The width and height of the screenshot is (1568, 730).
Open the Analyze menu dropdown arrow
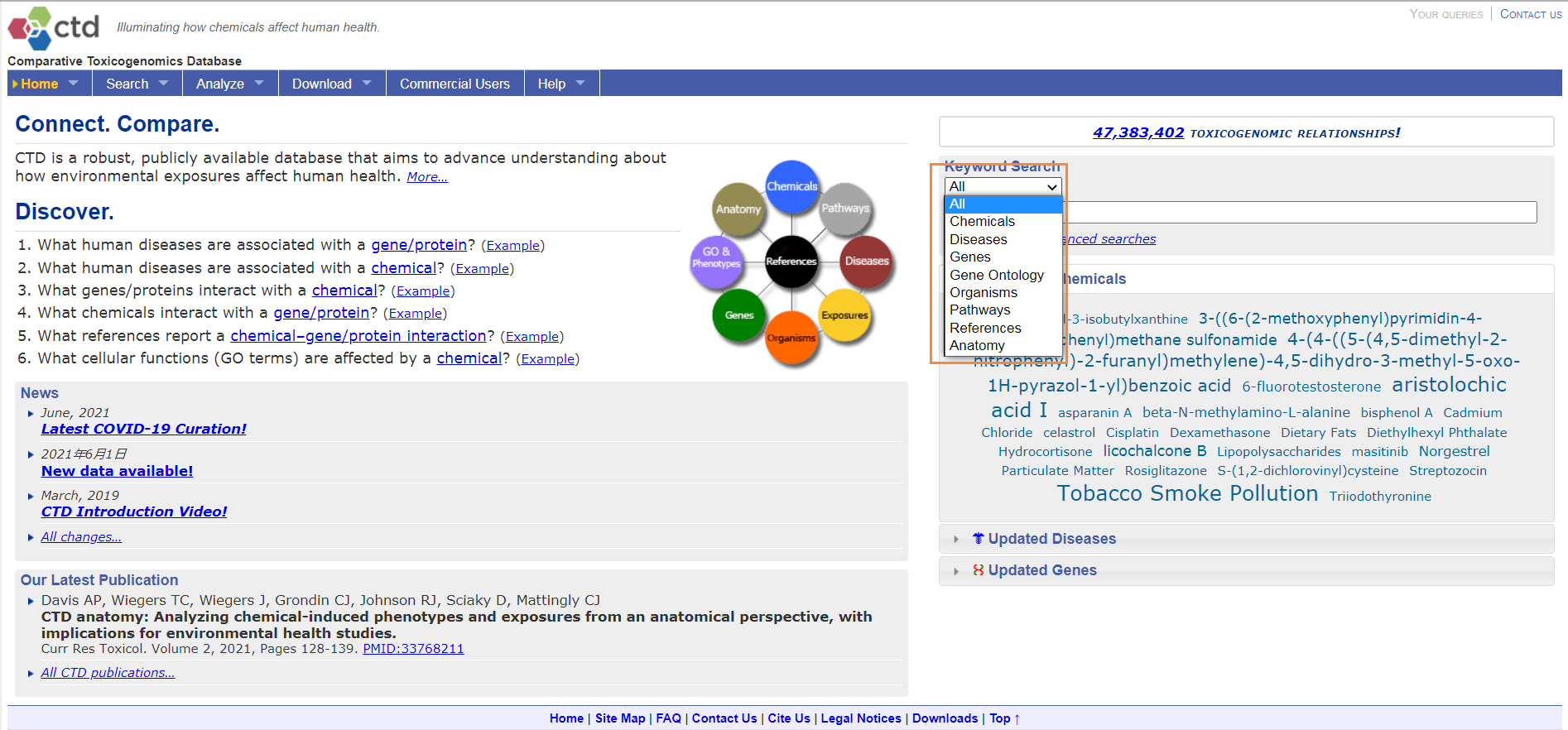[259, 84]
